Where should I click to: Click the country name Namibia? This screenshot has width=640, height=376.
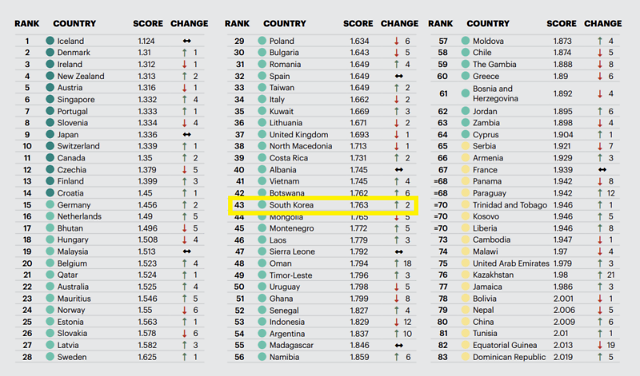(x=284, y=357)
